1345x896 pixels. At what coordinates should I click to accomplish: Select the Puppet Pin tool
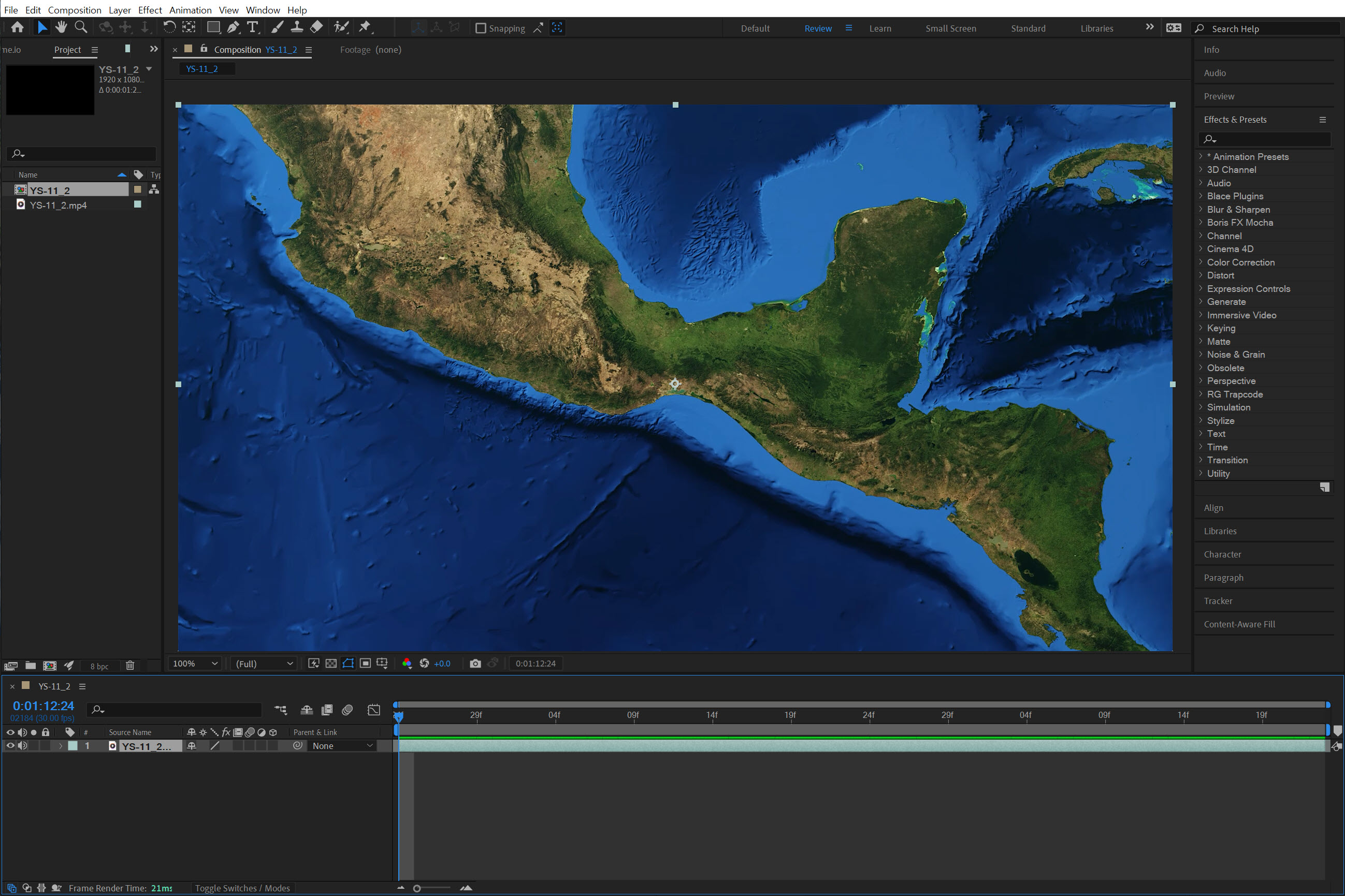[365, 27]
